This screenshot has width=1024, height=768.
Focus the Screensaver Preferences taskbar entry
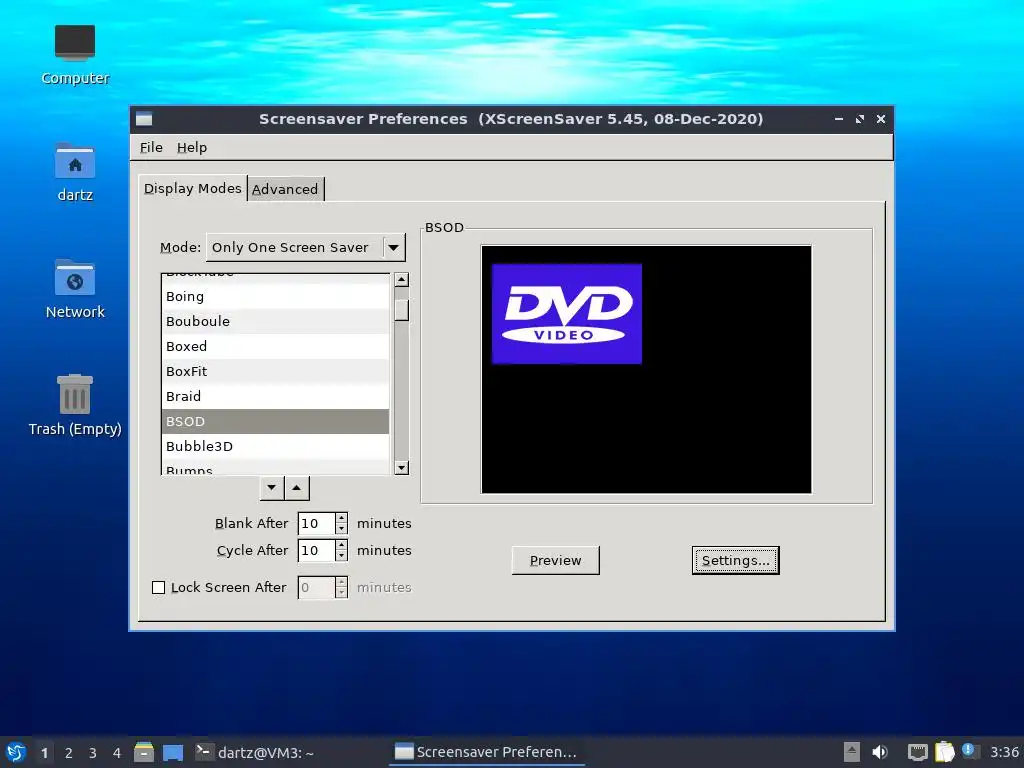487,752
